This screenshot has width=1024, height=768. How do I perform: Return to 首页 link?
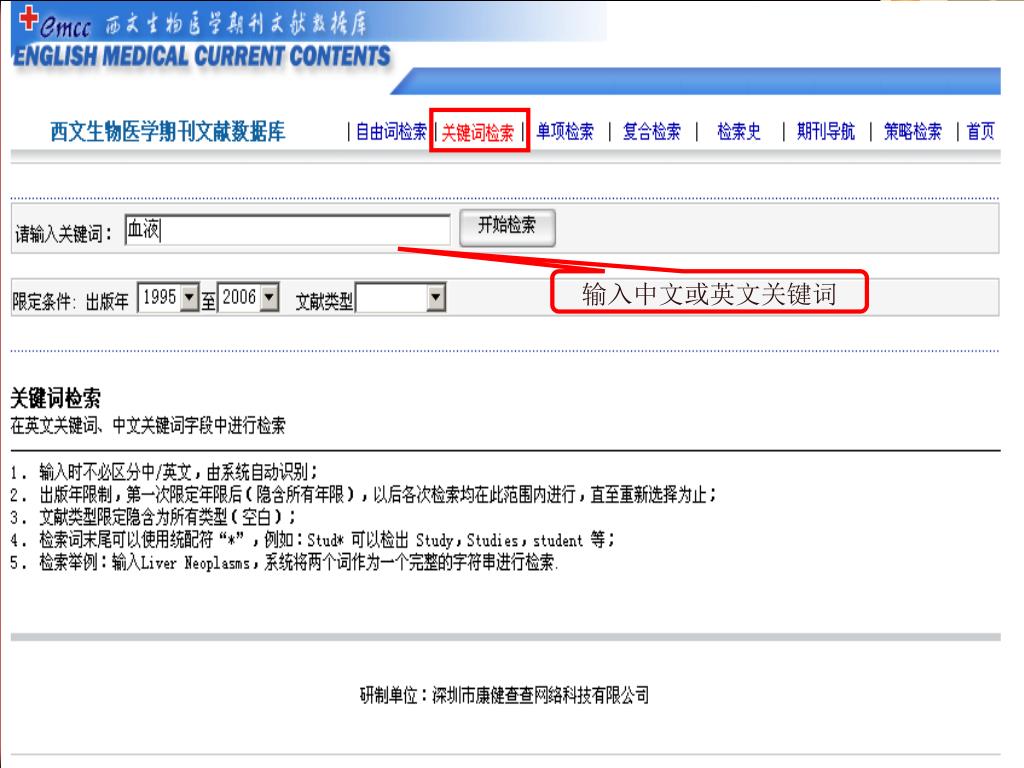[980, 132]
